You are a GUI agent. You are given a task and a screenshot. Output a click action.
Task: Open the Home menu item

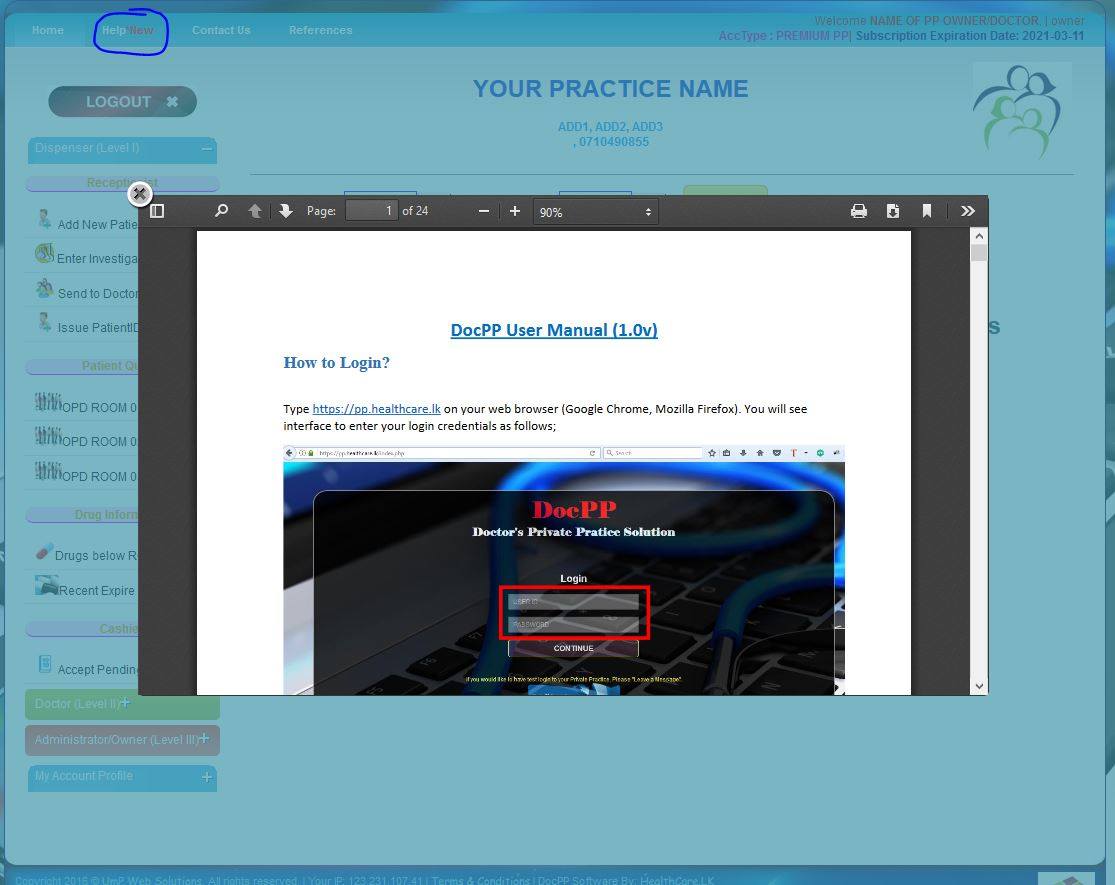point(48,31)
